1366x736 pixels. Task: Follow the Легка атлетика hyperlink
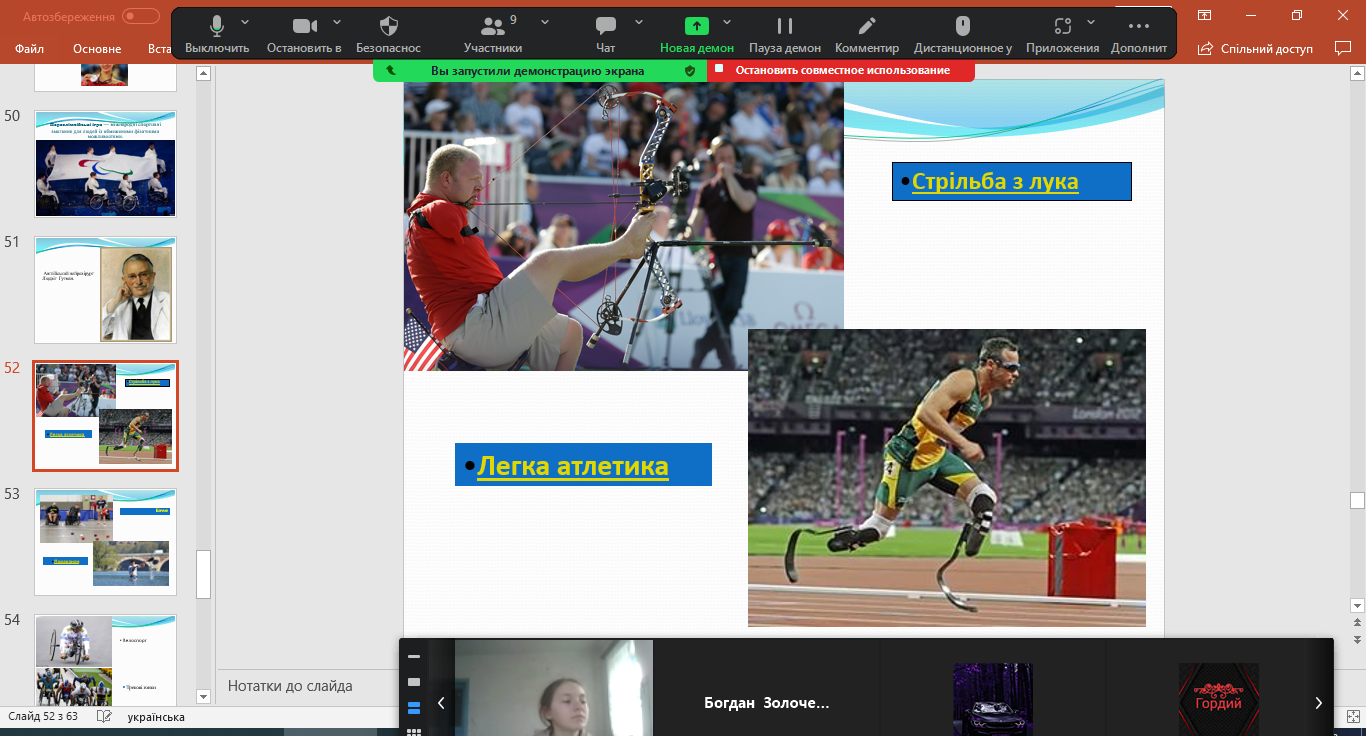572,466
